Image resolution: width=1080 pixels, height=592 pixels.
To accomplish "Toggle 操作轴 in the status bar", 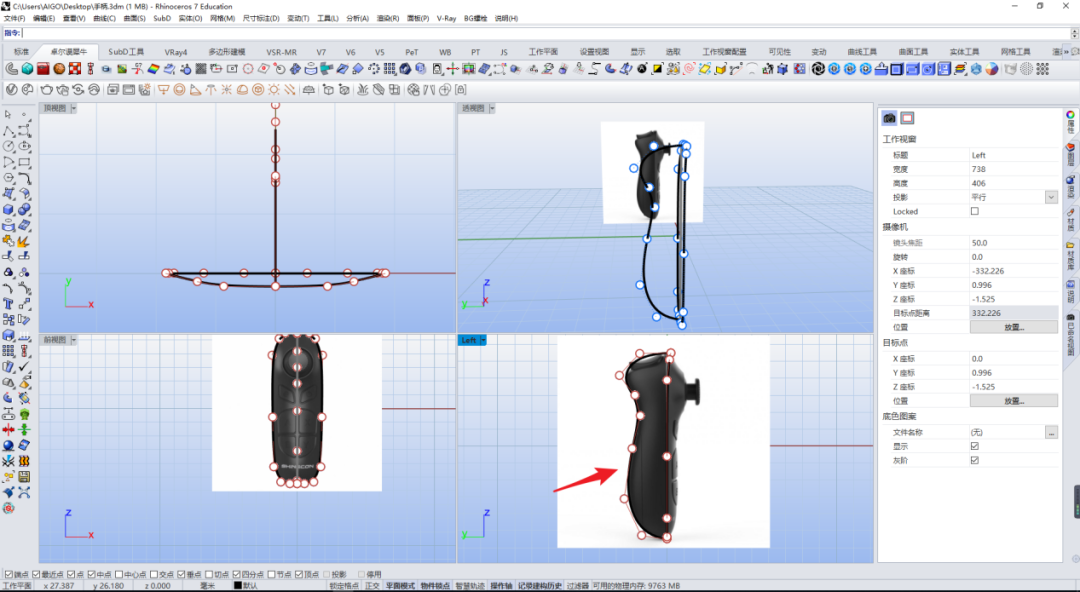I will tap(501, 586).
